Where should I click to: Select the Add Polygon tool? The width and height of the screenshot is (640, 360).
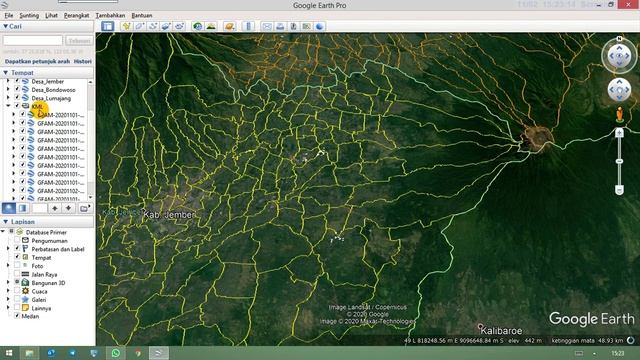click(139, 26)
